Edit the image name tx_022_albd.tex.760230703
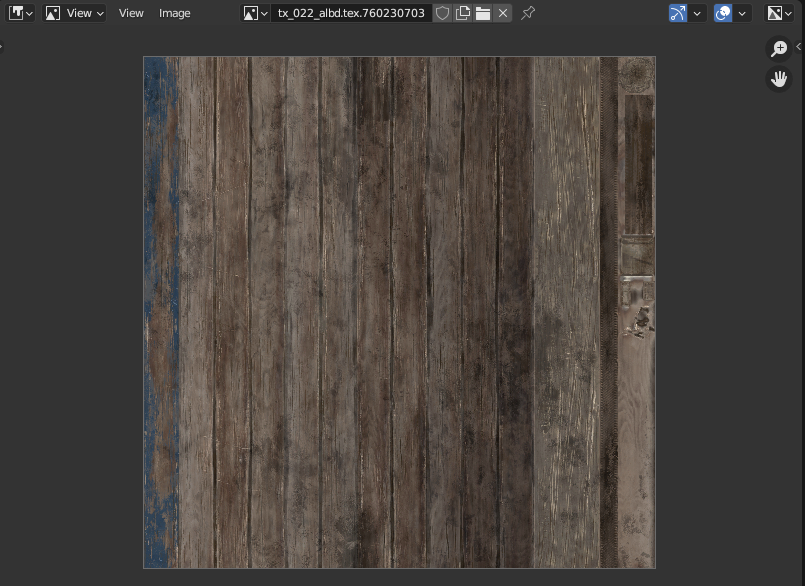This screenshot has width=805, height=586. click(351, 13)
